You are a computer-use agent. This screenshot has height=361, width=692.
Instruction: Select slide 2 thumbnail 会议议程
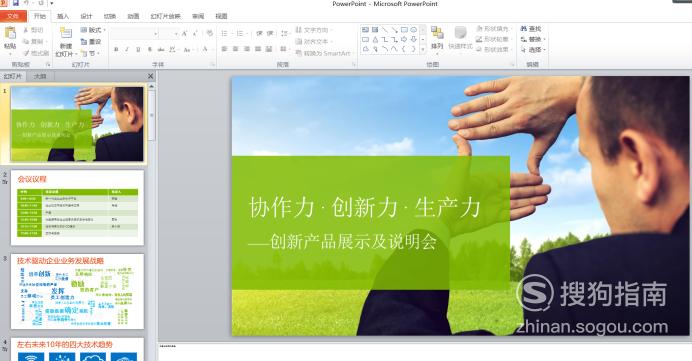77,207
